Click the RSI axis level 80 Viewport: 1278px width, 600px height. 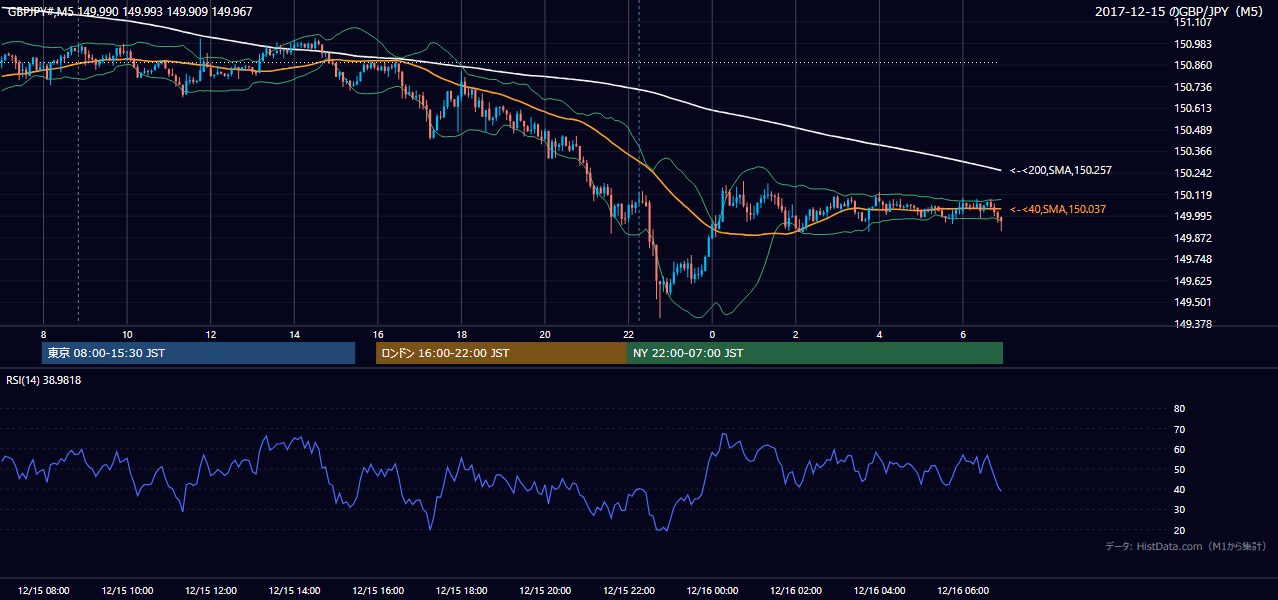1179,409
